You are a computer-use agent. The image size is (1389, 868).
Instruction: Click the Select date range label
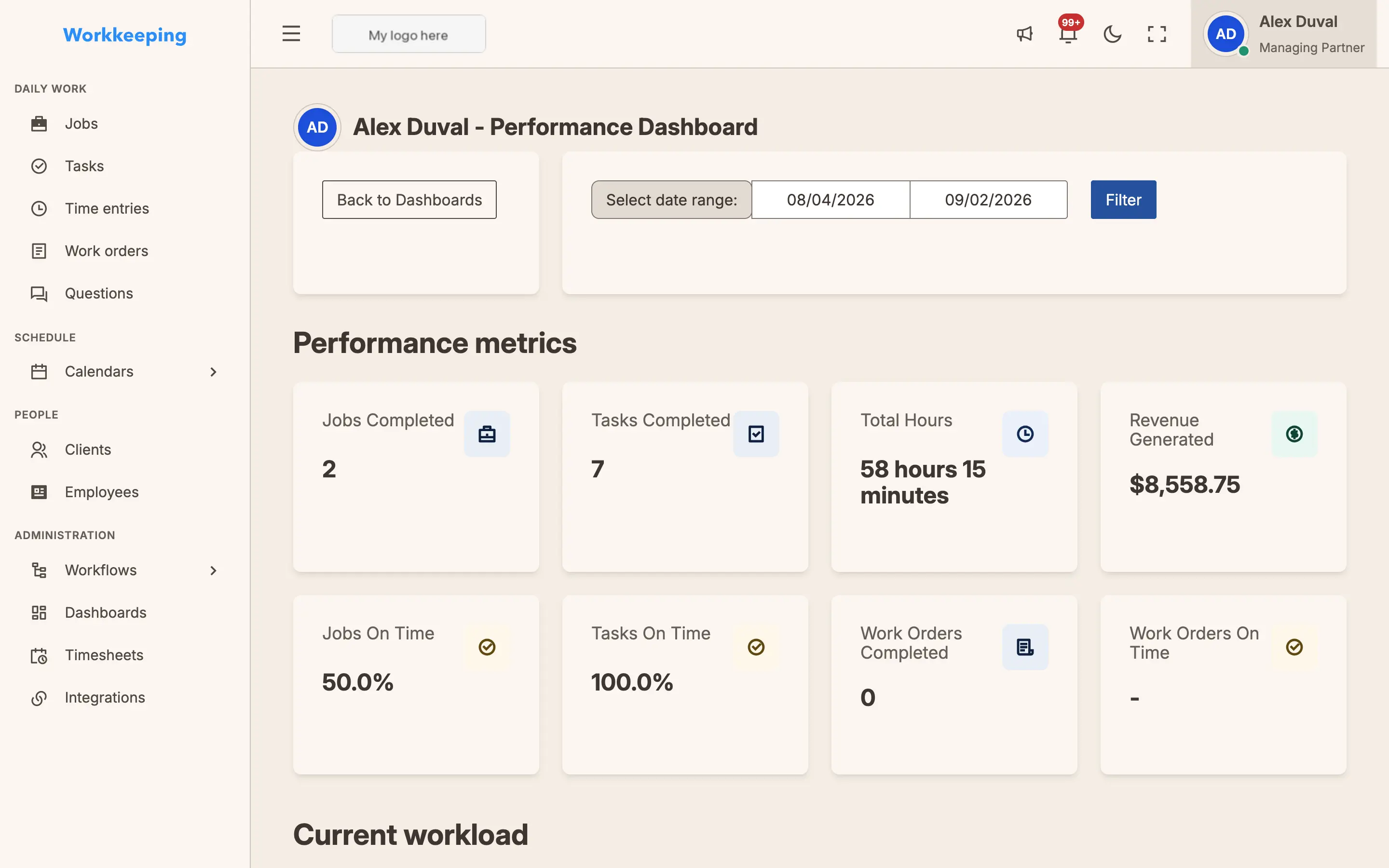coord(671,200)
